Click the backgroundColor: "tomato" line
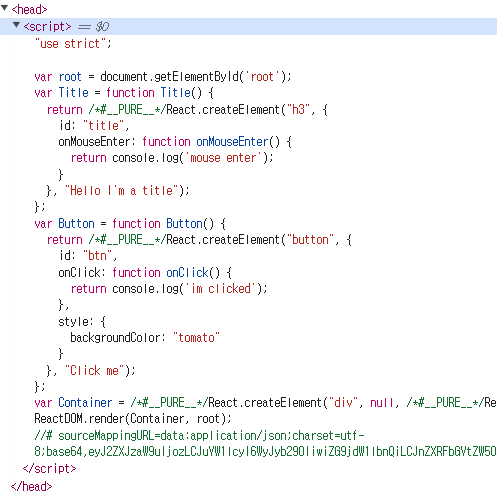Screen dimensions: 497x498 coord(145,338)
